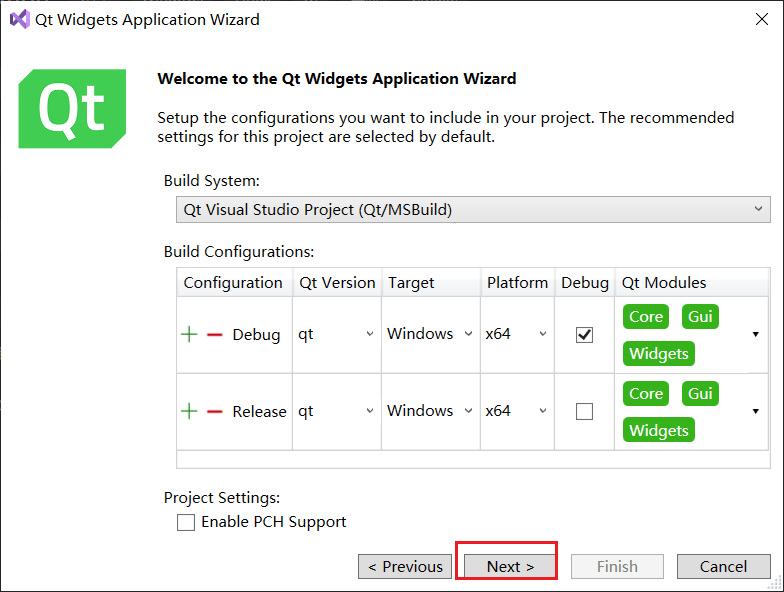Expand Qt Modules list for Debug configuration
Viewport: 784px width, 592px height.
click(x=756, y=334)
